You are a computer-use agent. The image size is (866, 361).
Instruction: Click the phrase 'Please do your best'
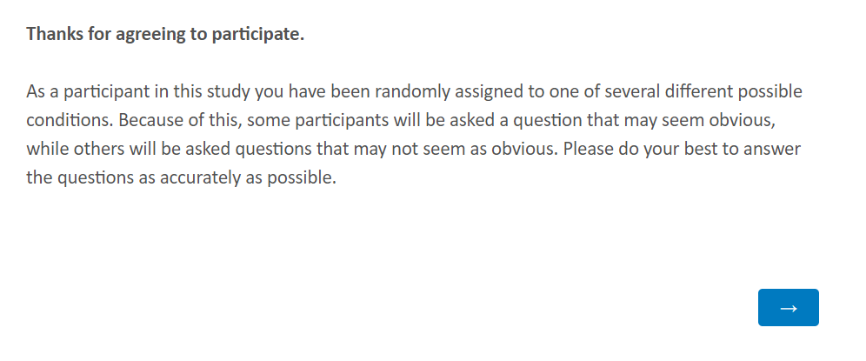(632, 150)
